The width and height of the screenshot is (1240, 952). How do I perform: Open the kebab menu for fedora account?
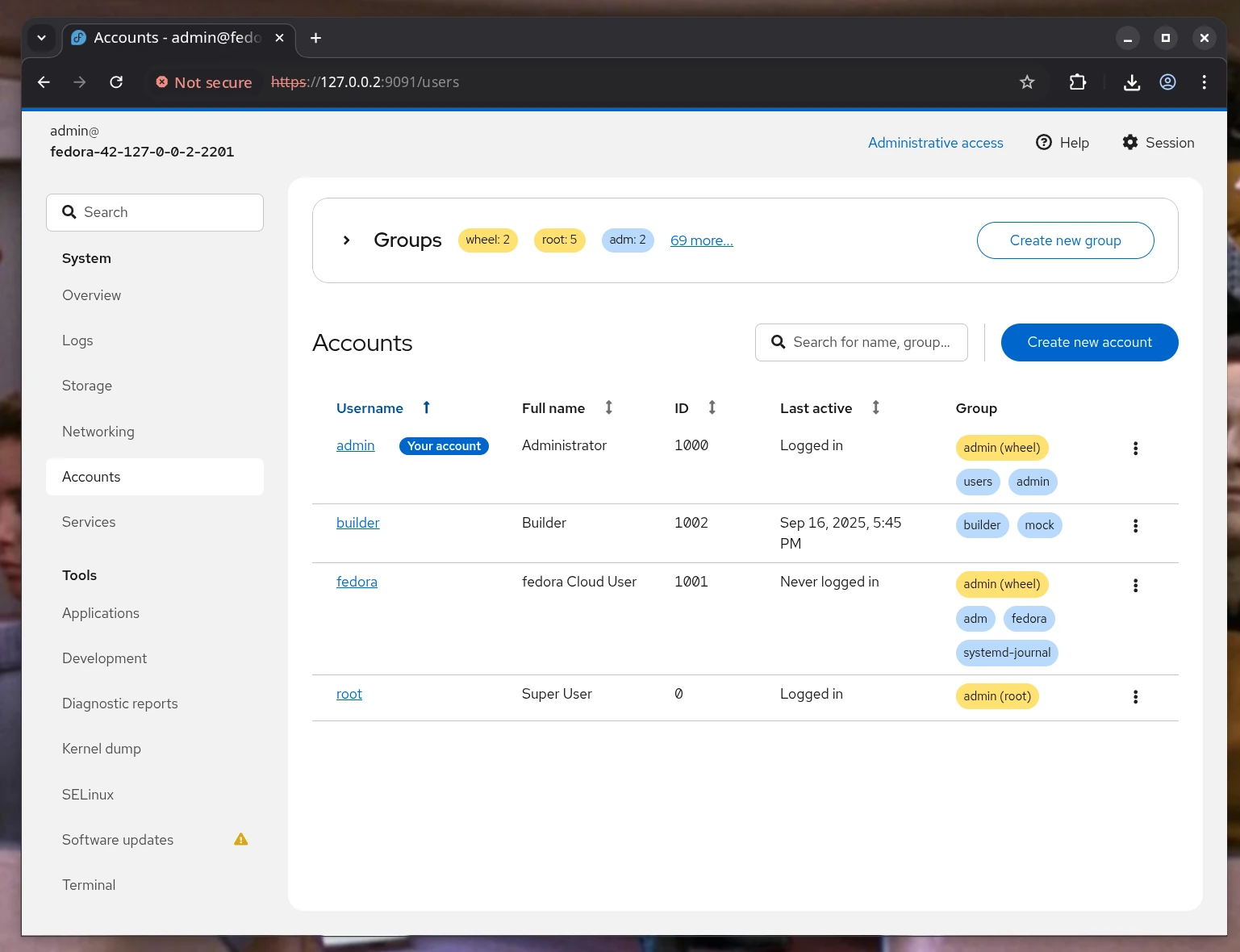(x=1135, y=585)
